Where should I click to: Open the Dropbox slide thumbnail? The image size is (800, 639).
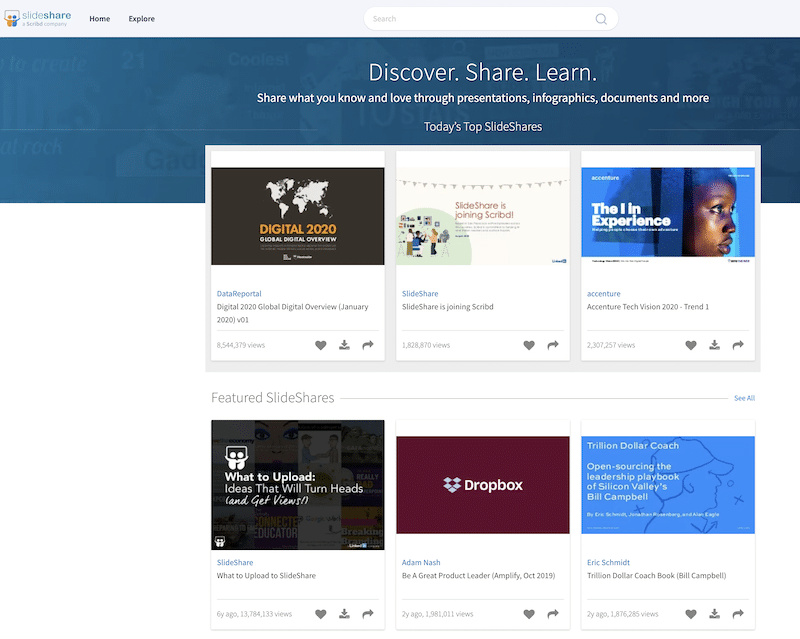(x=483, y=485)
